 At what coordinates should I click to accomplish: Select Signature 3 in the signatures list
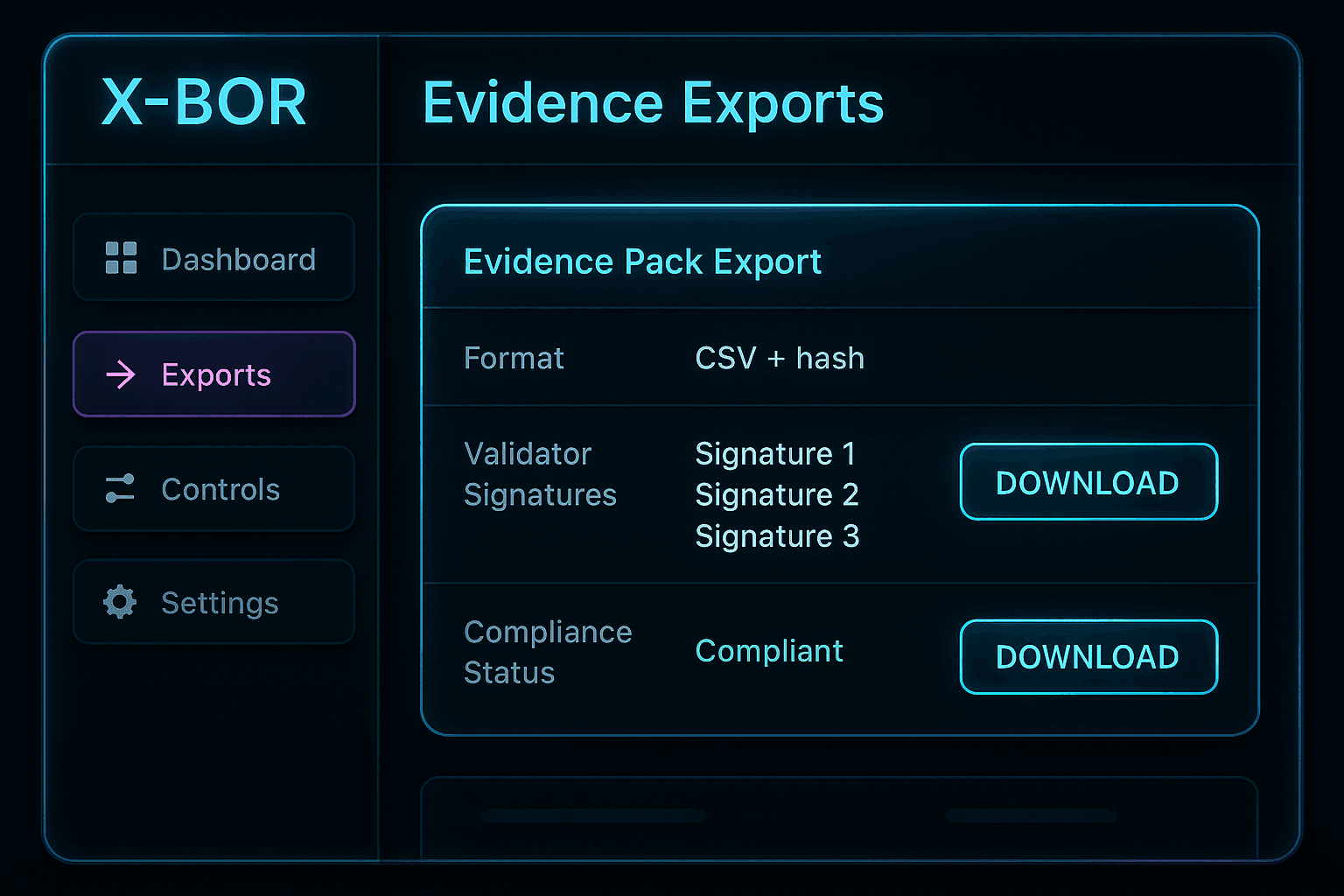(x=776, y=535)
